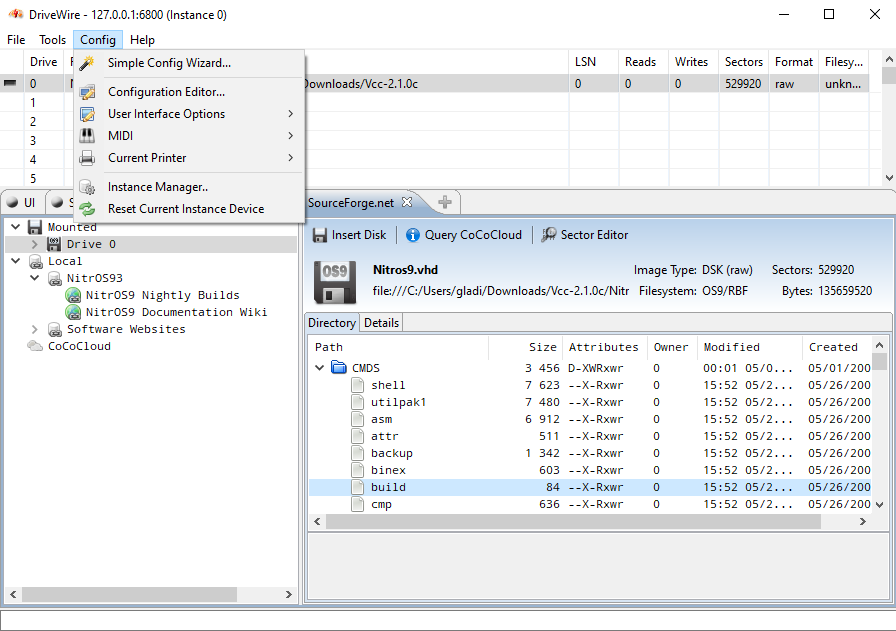Screen dimensions: 896x631
Task: Close the SourceForge.net tab
Action: [407, 202]
